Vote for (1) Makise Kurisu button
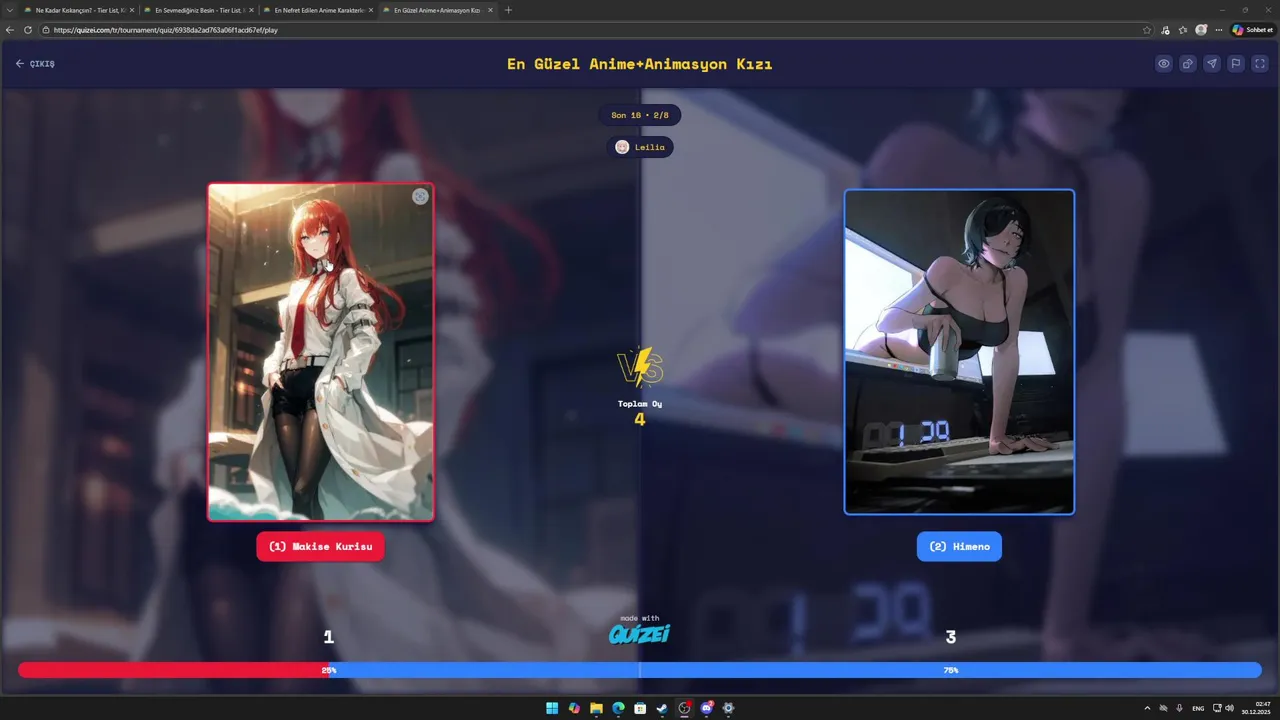 [x=320, y=546]
